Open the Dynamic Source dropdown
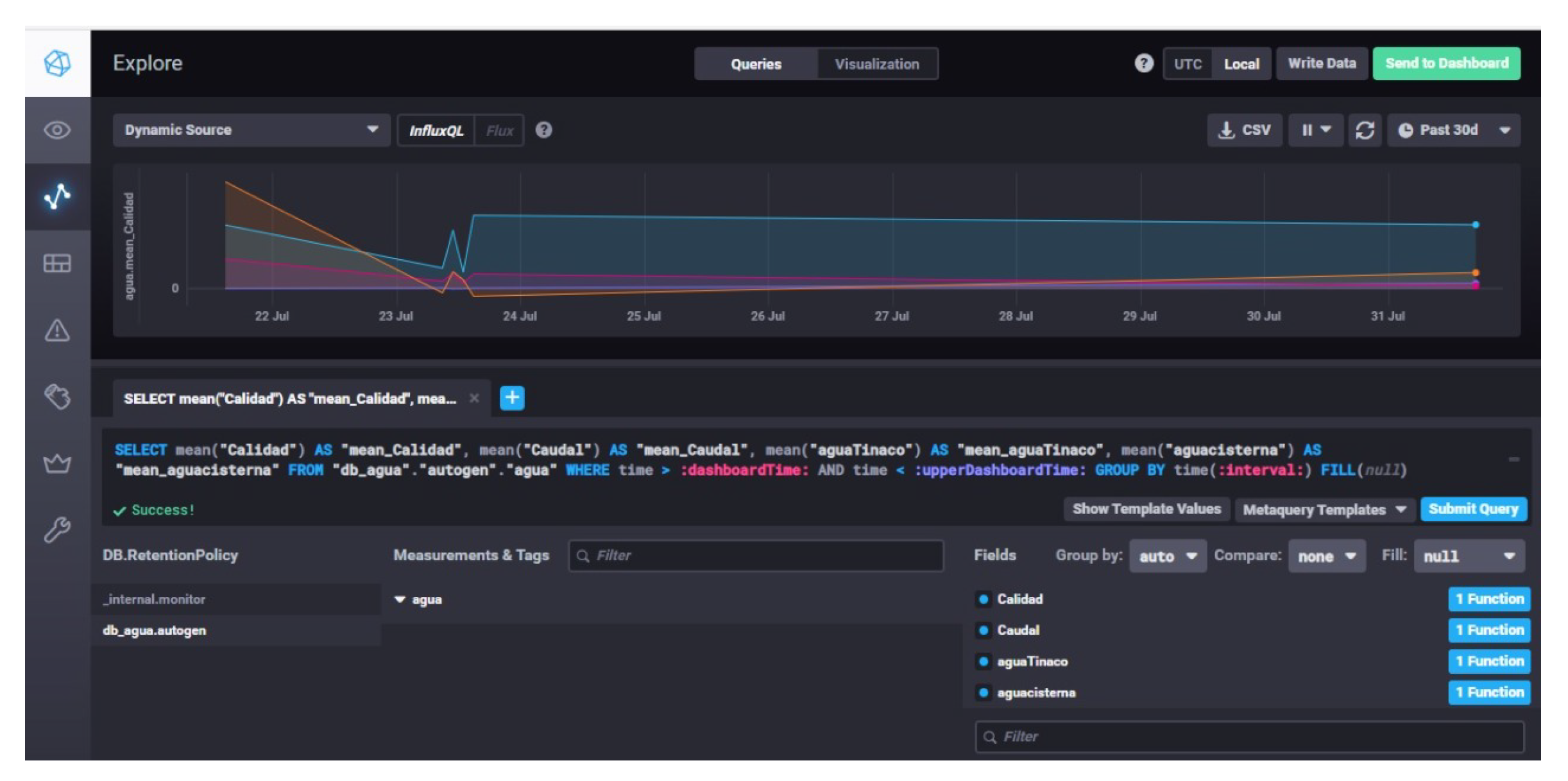Viewport: 1568px width, 781px height. tap(251, 130)
